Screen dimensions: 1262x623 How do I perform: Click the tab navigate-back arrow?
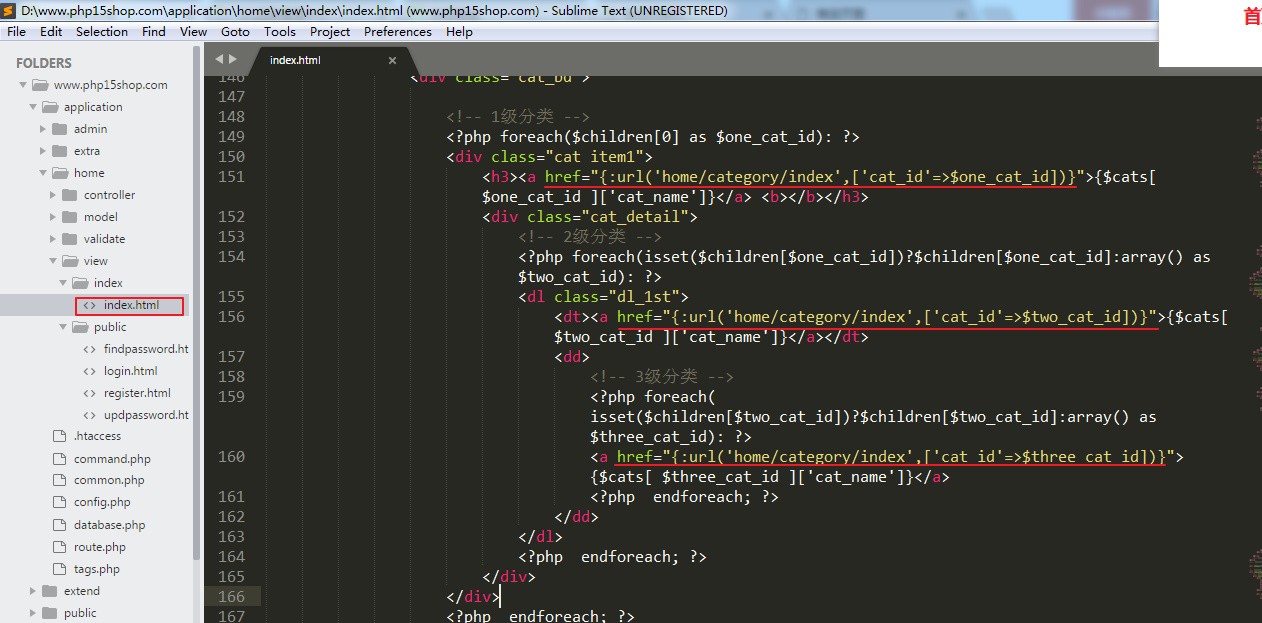coord(219,60)
